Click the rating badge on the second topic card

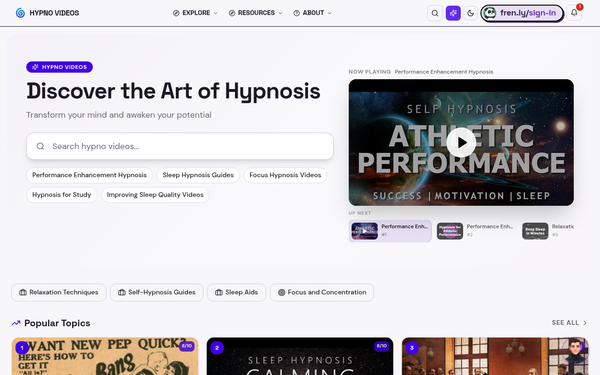[382, 346]
